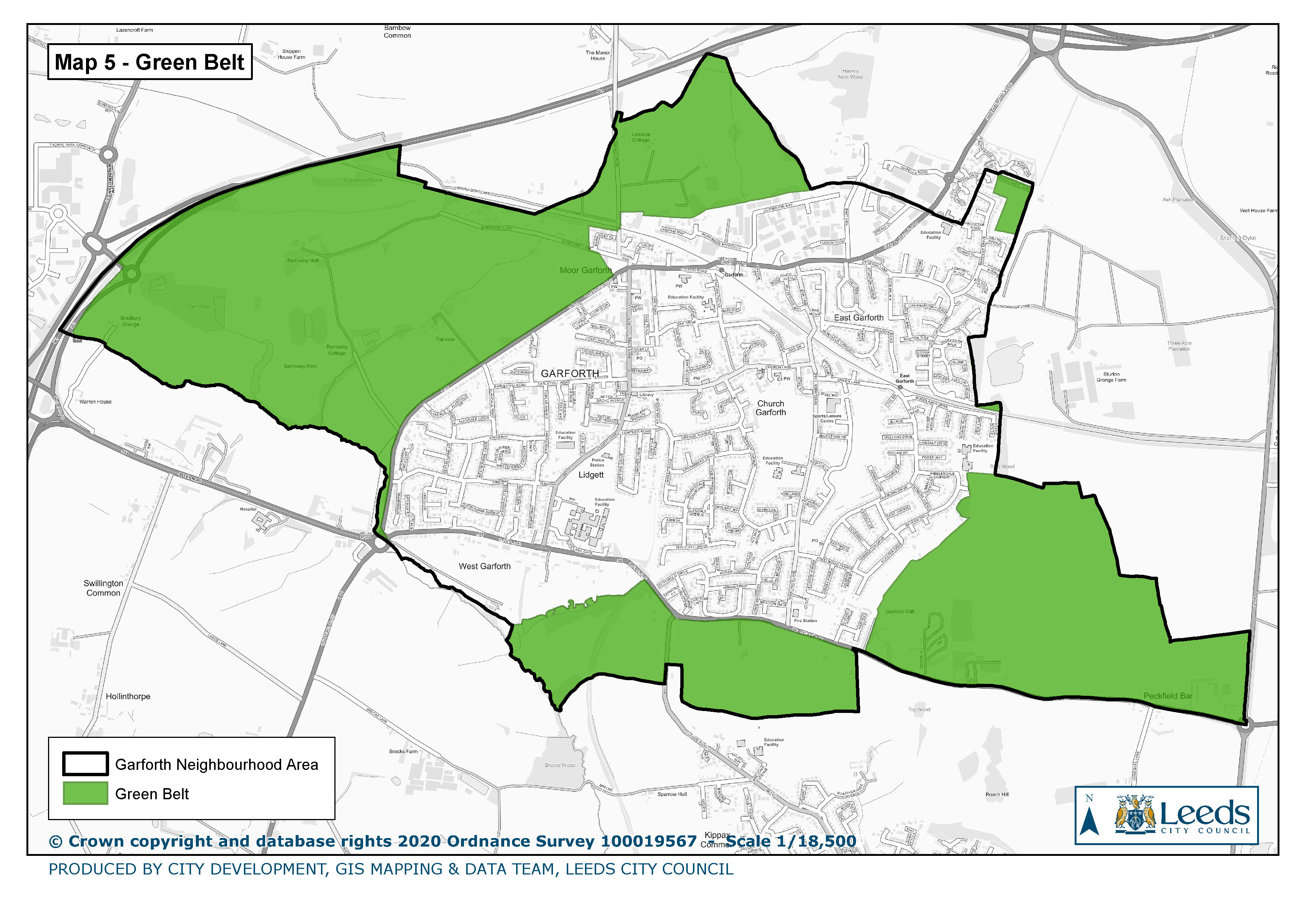Click the East Garforth label
This screenshot has height=924, width=1307.
point(858,318)
